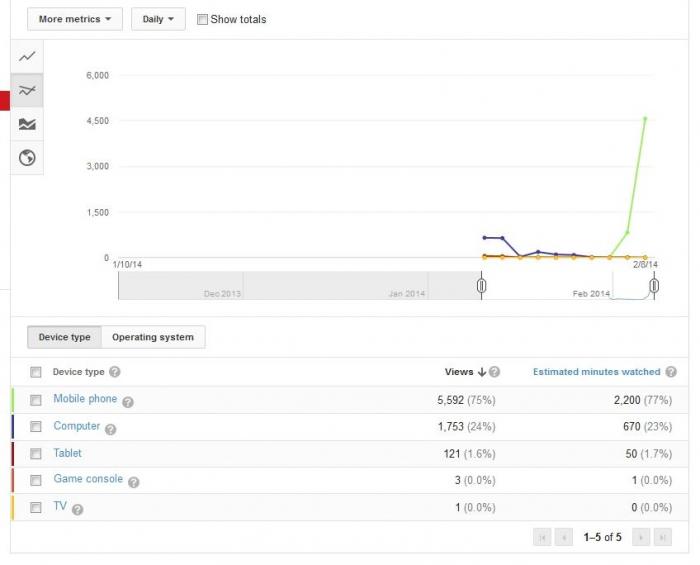Screen dimensions: 700x565
Task: Select the multi-line chart view icon
Action: click(27, 91)
